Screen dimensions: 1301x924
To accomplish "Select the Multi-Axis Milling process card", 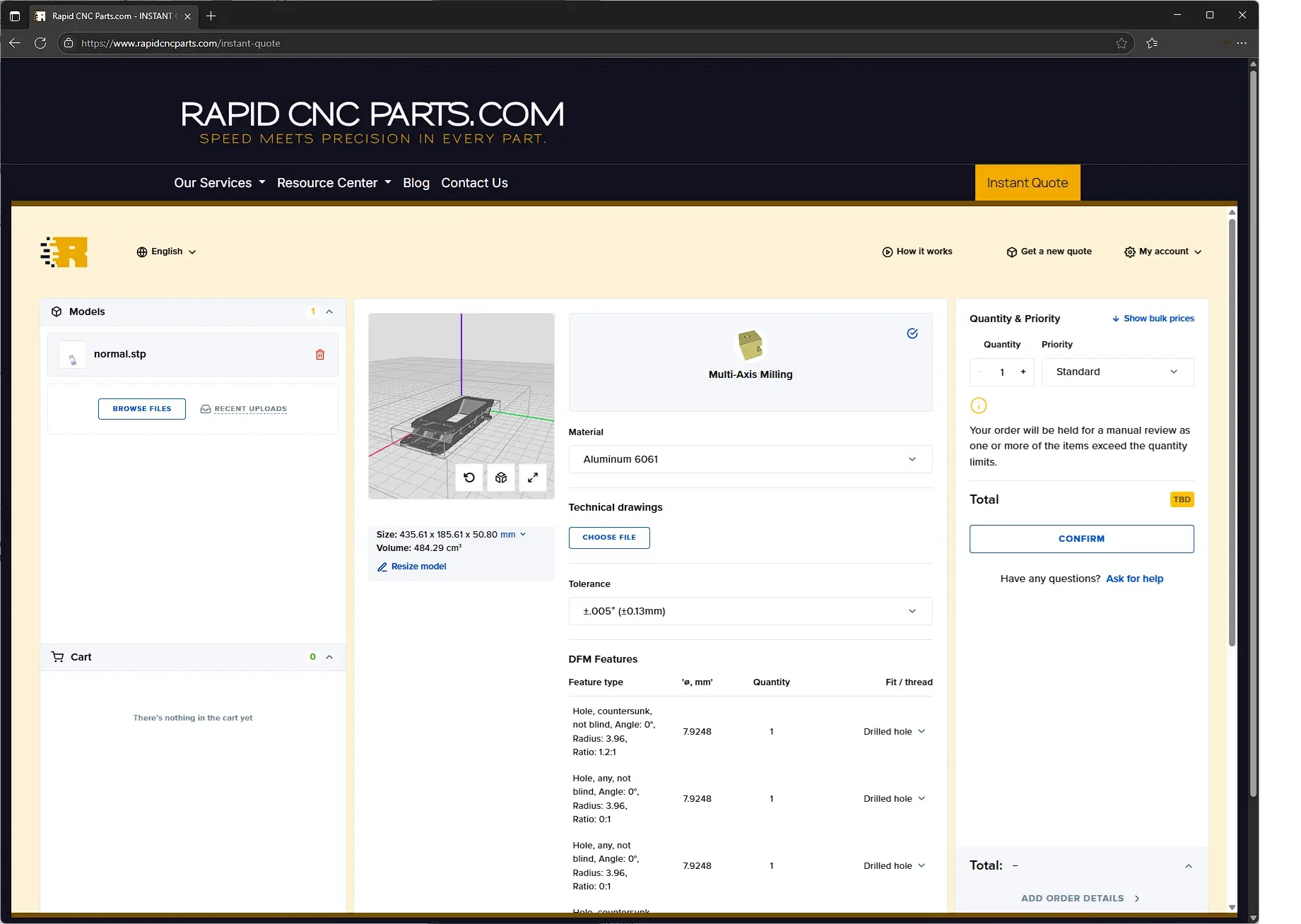I will (x=750, y=362).
